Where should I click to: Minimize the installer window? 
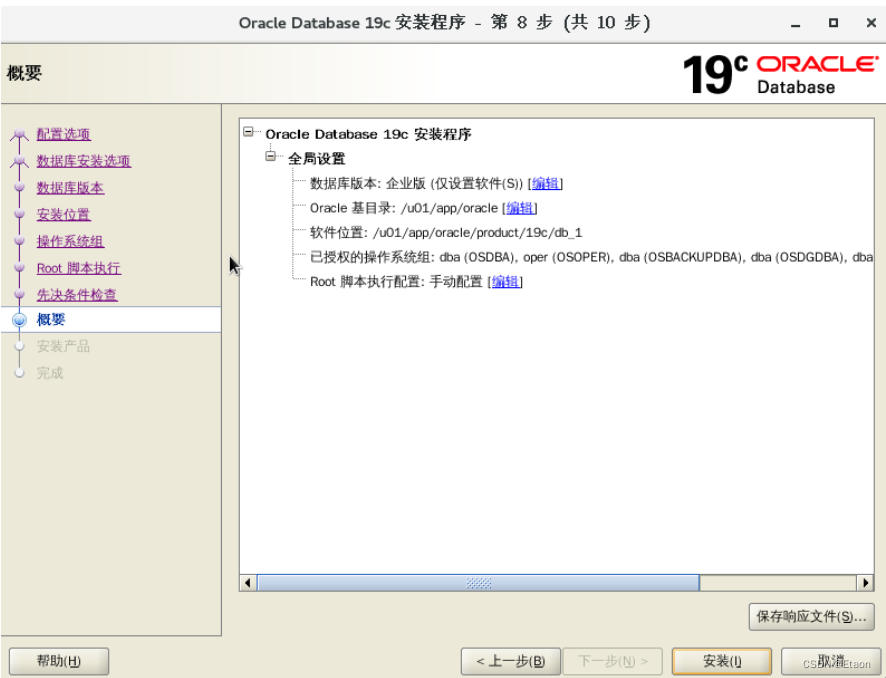coord(796,24)
